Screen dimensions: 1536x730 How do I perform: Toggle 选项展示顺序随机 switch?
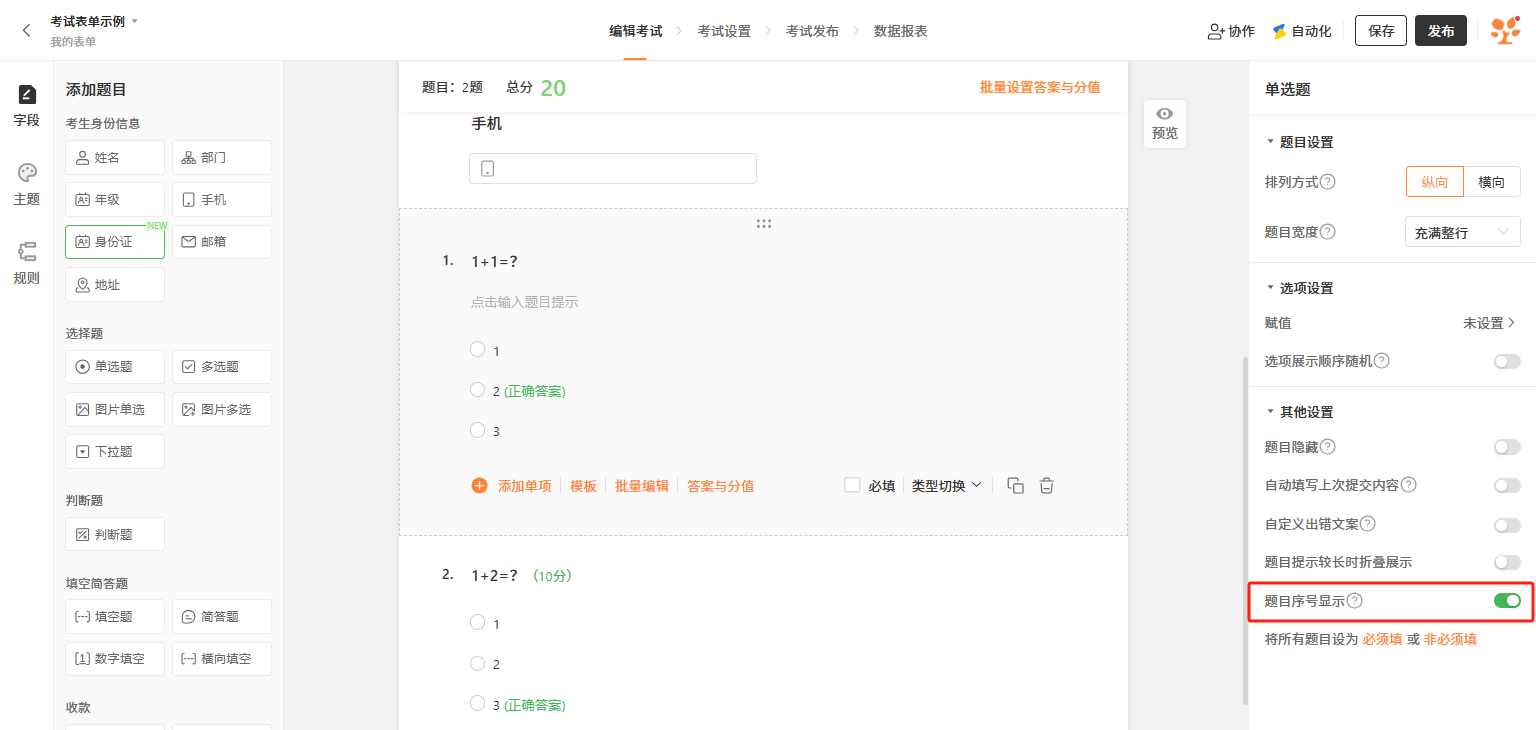pyautogui.click(x=1507, y=361)
